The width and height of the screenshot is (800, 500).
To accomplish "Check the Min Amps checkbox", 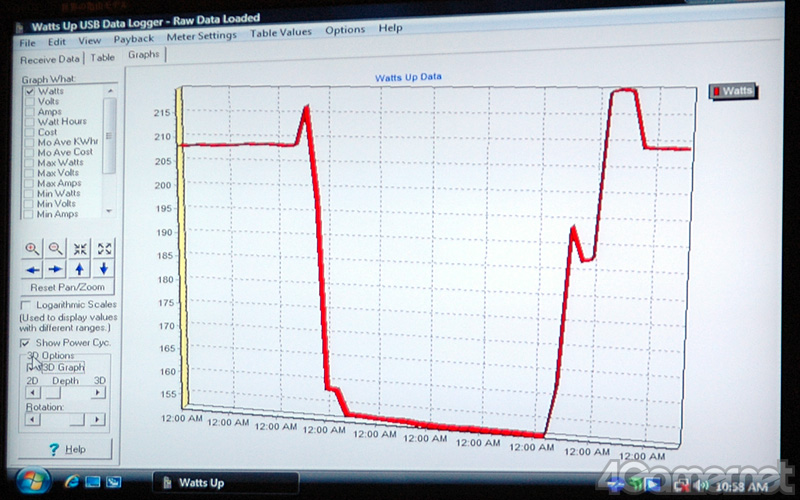I will click(x=30, y=214).
